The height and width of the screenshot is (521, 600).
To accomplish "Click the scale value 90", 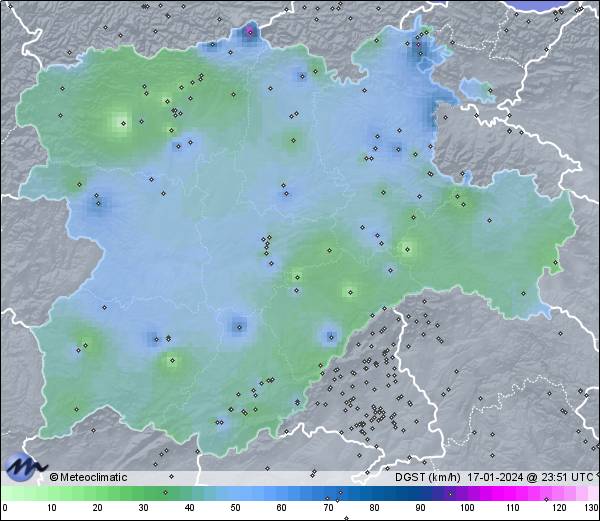I will click(x=420, y=508).
